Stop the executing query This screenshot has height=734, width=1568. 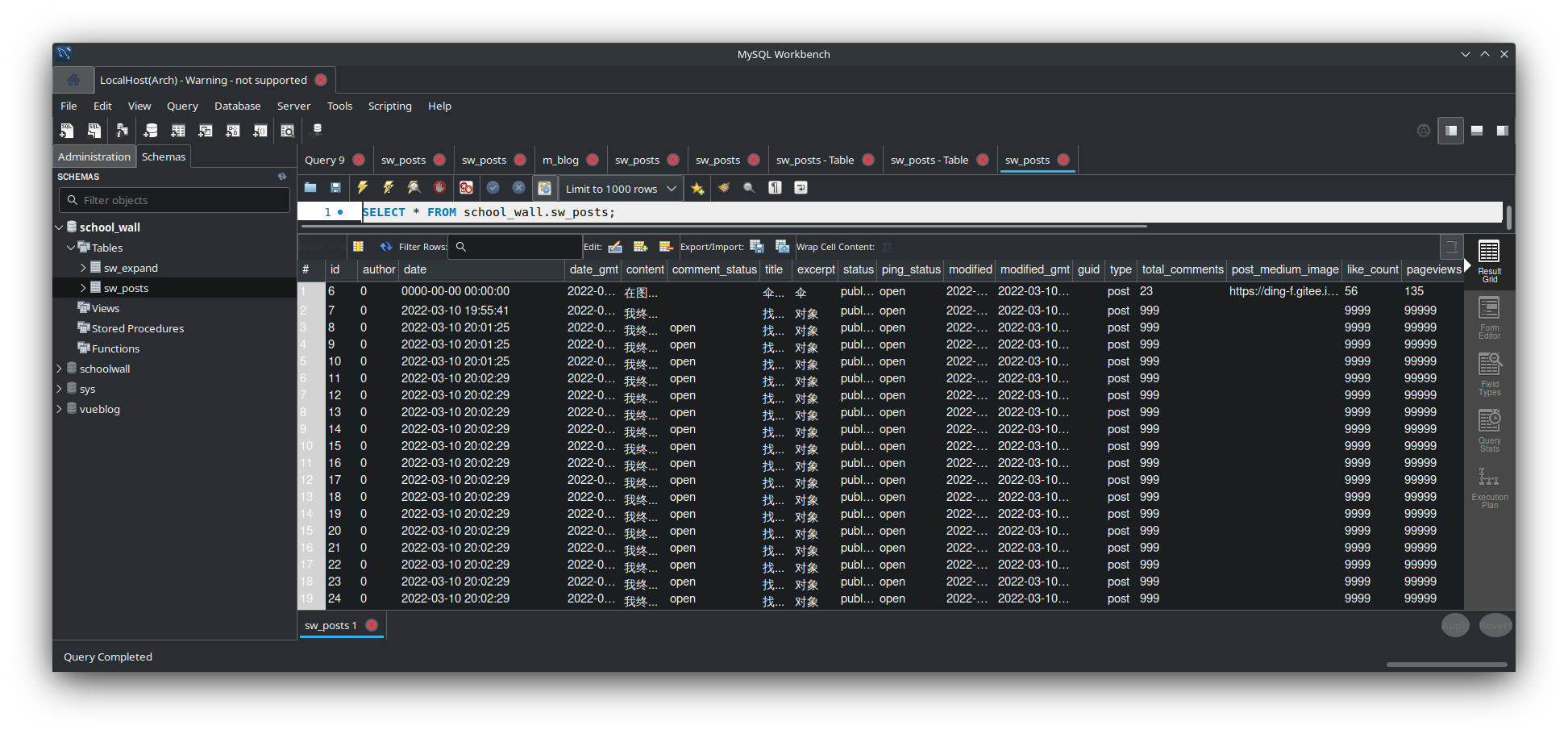[x=440, y=188]
